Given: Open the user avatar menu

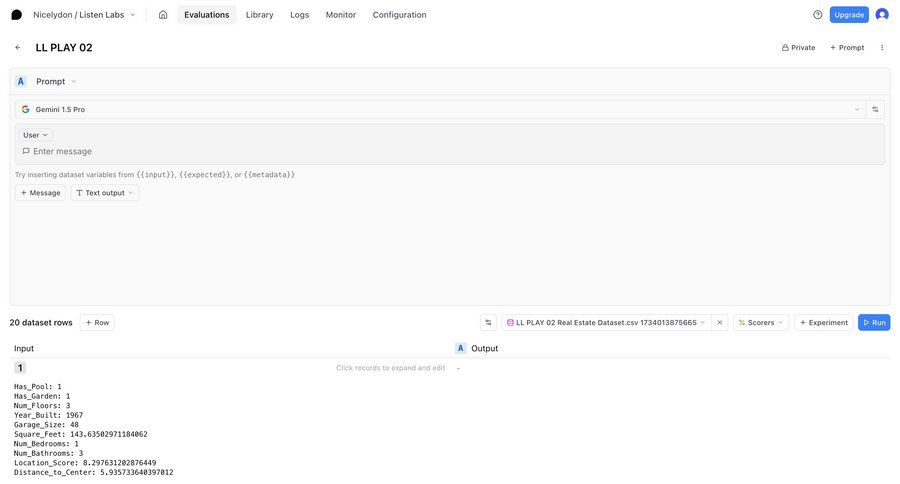Looking at the screenshot, I should pyautogui.click(x=881, y=15).
